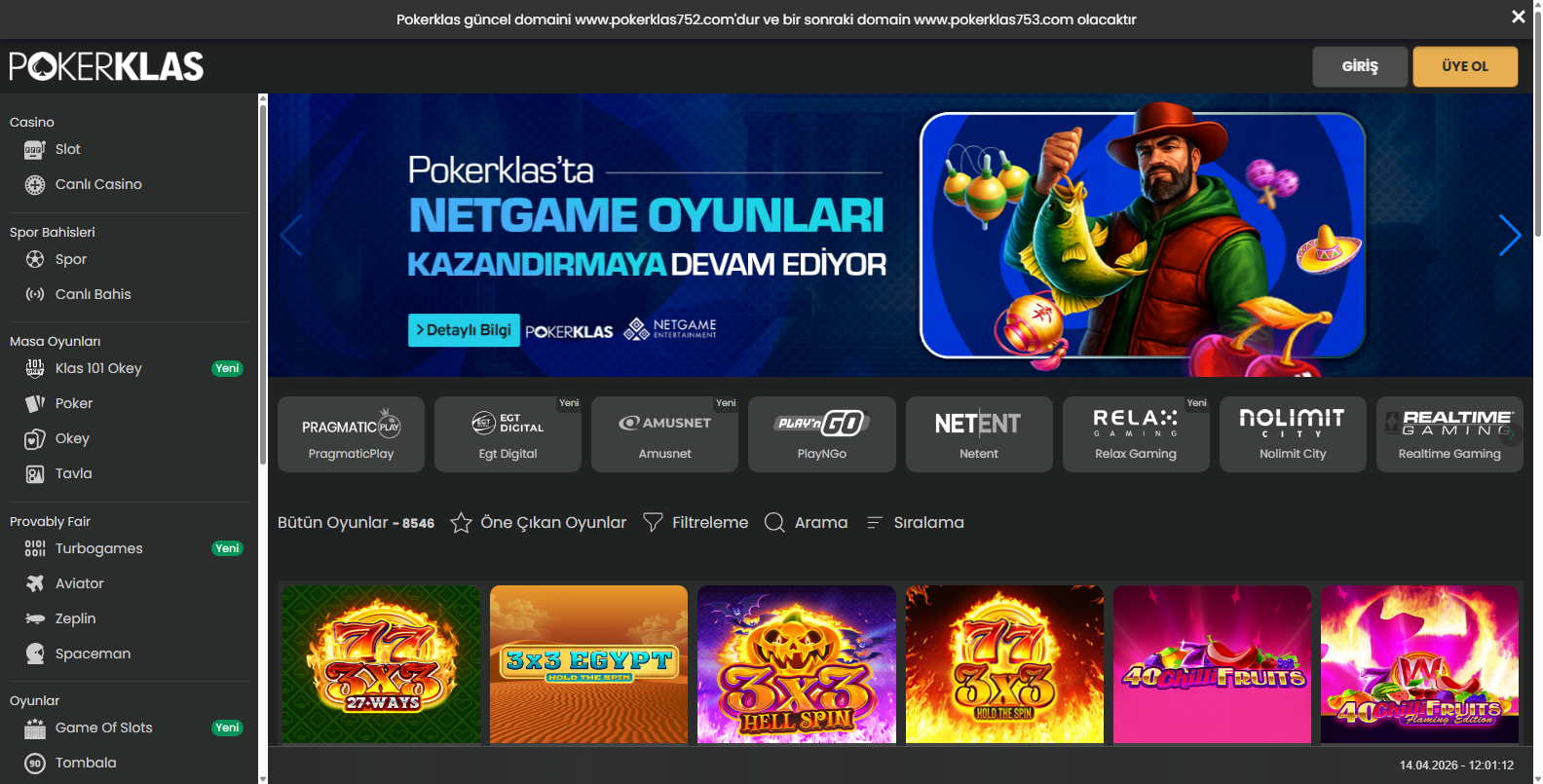Click the Yeni badge beside Klas 101 Okey

click(x=227, y=368)
